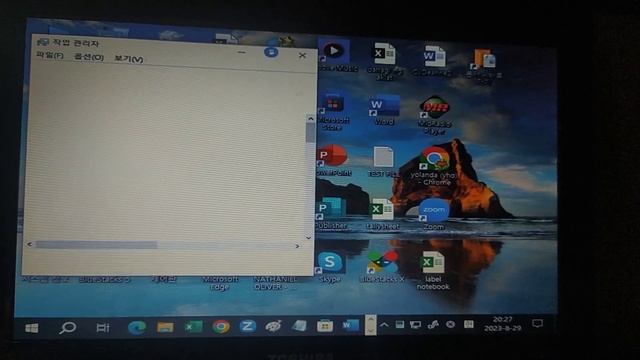Open the 옵션(O) menu in Task Manager
The image size is (640, 360).
click(x=89, y=57)
